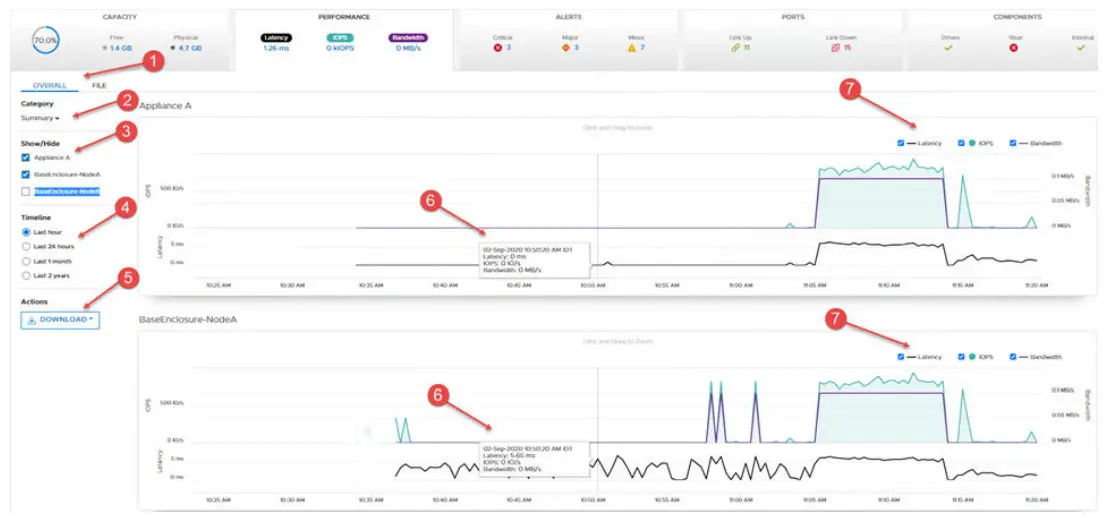The width and height of the screenshot is (1106, 518).
Task: Open the Download actions dropdown button
Action: [x=60, y=320]
